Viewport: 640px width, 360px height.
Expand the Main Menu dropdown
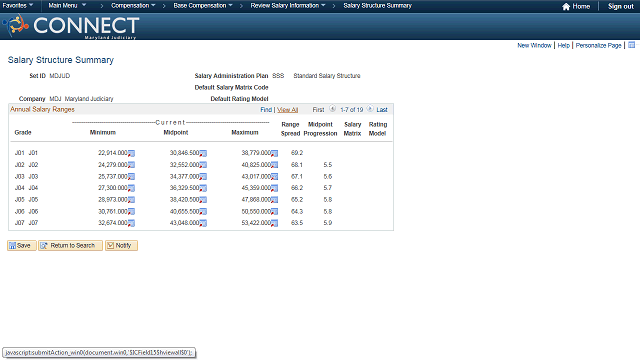point(67,6)
